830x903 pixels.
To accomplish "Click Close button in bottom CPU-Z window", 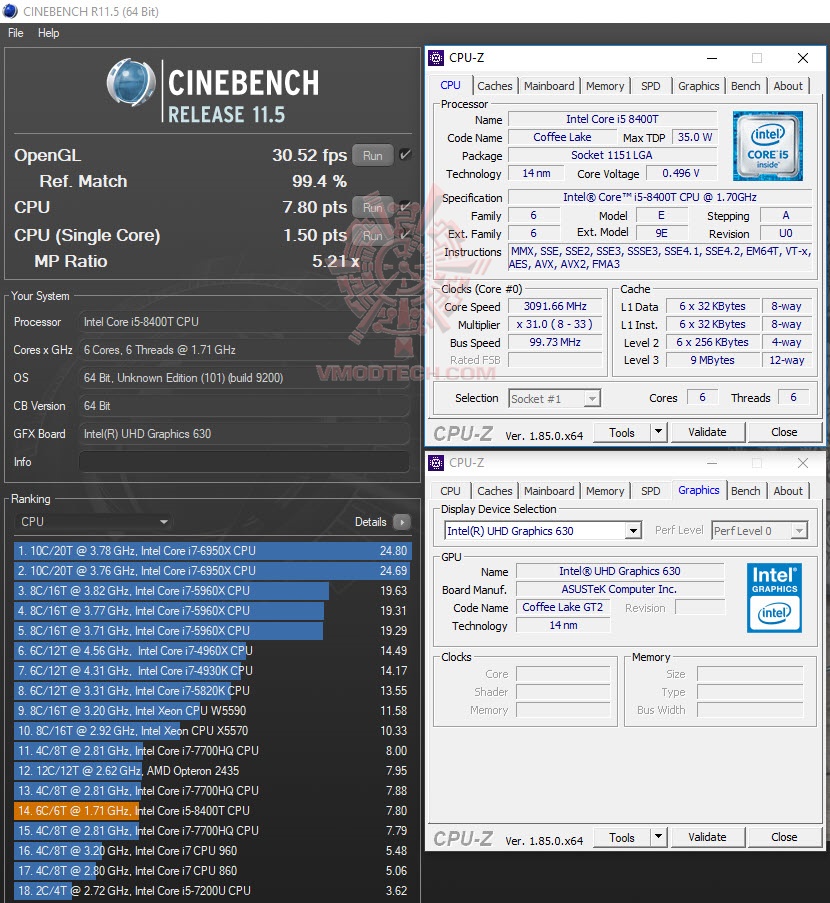I will click(784, 837).
